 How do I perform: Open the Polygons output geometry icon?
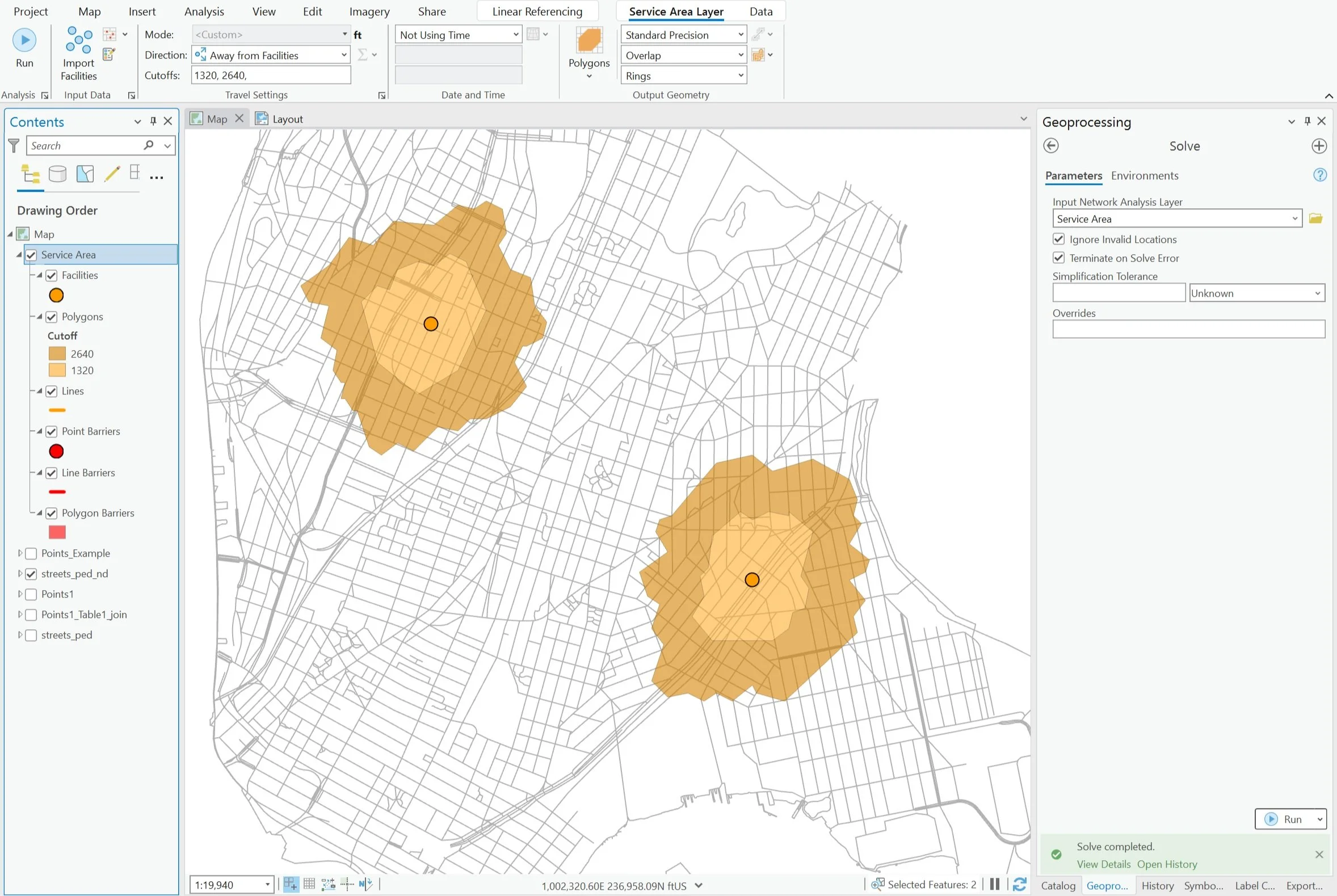click(588, 41)
